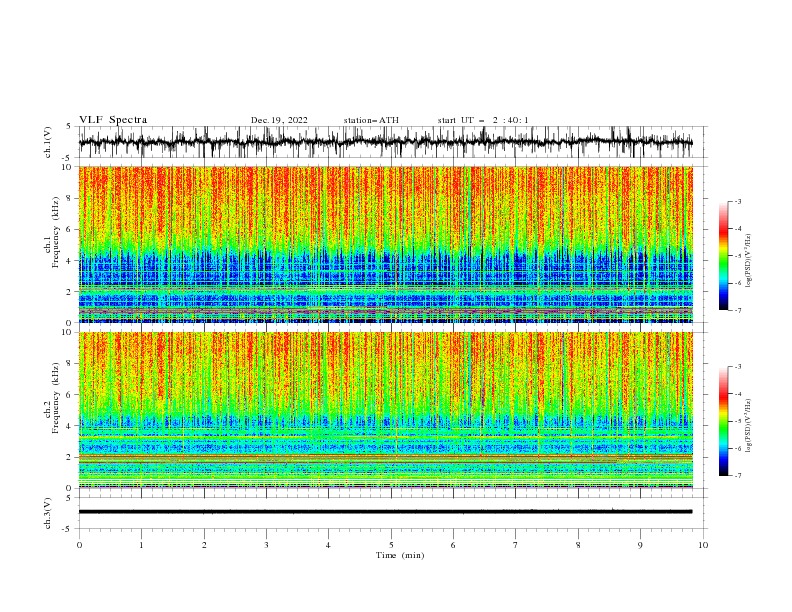Click the '10' label on the time axis
This screenshot has width=792, height=612.
click(703, 545)
